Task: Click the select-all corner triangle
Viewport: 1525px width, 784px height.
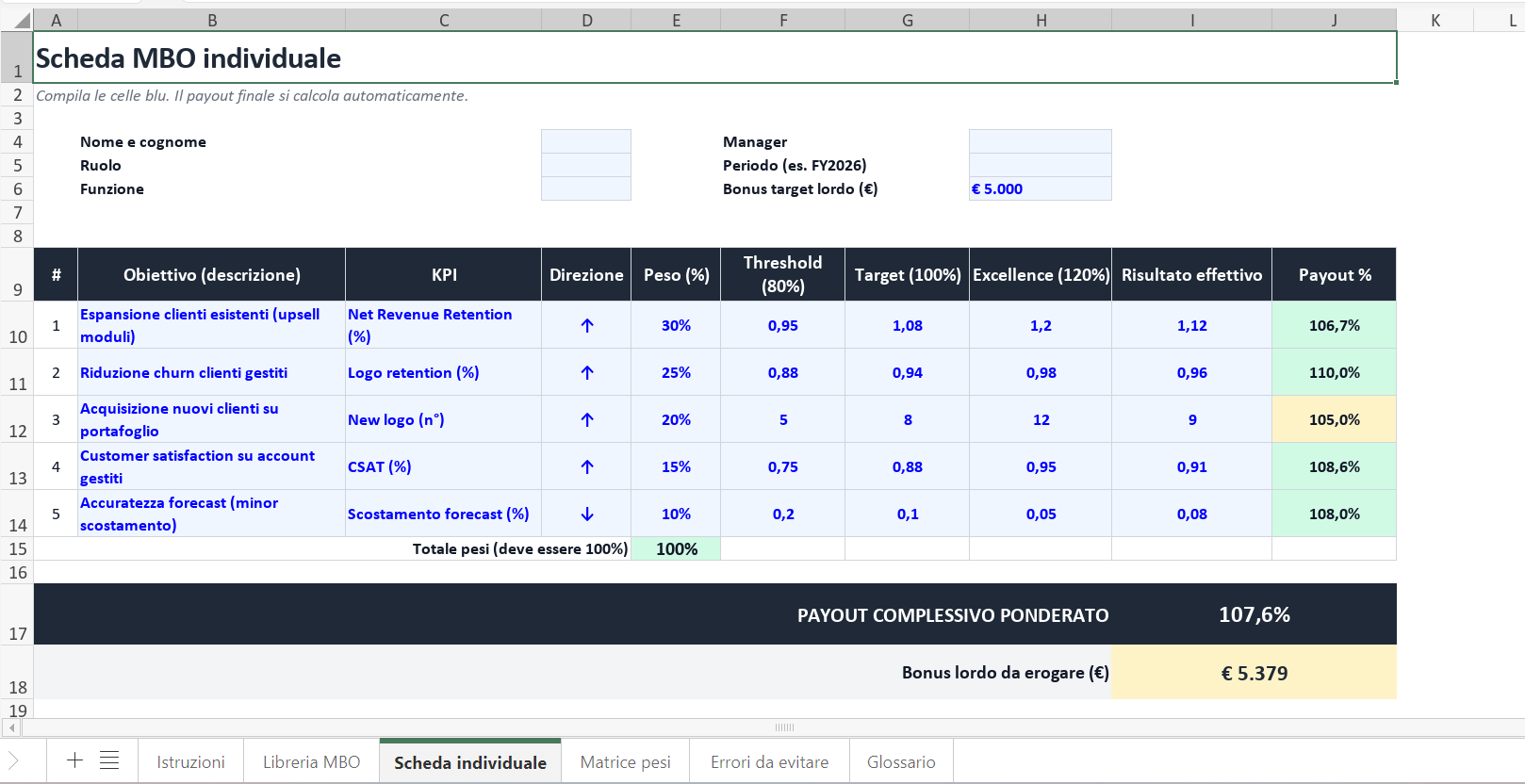Action: pyautogui.click(x=23, y=21)
